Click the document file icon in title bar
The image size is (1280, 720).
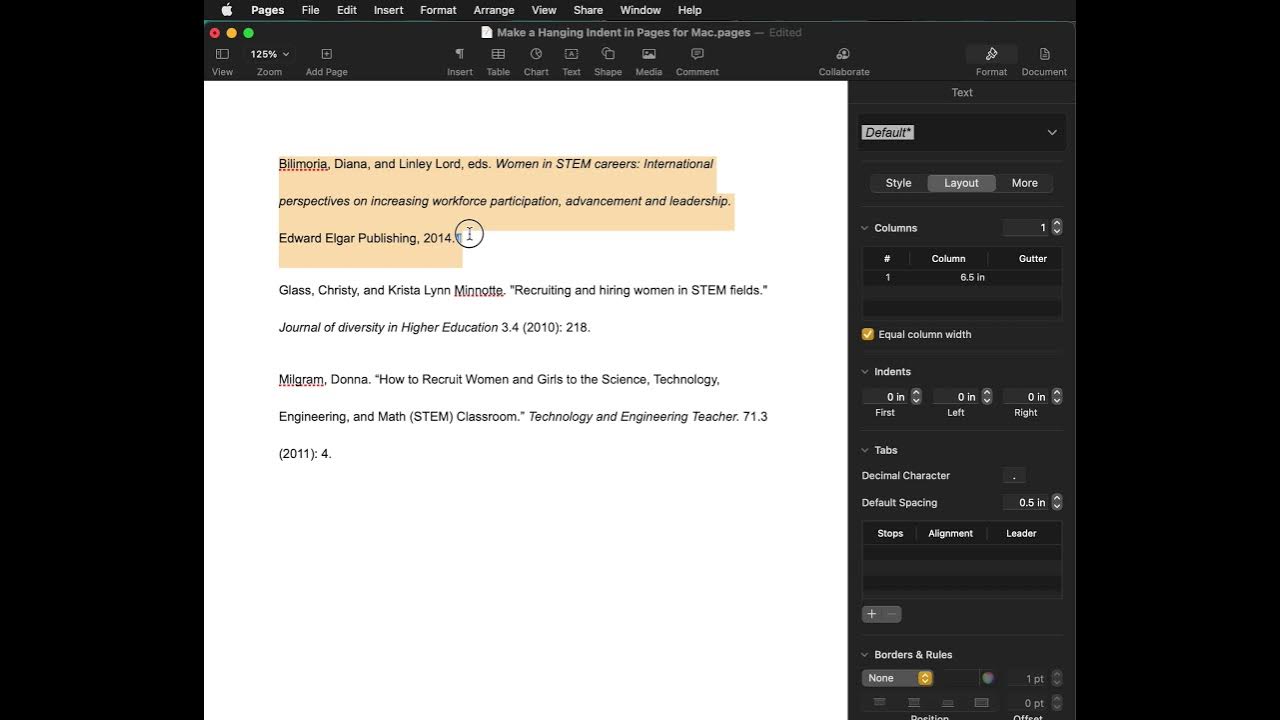click(487, 32)
